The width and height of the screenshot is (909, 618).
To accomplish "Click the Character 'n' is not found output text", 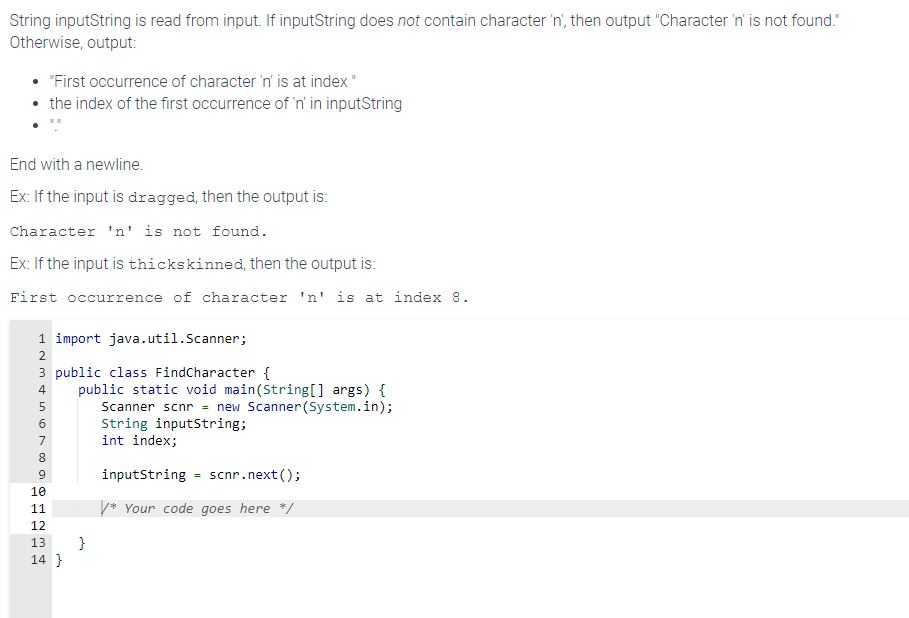I will pyautogui.click(x=140, y=231).
